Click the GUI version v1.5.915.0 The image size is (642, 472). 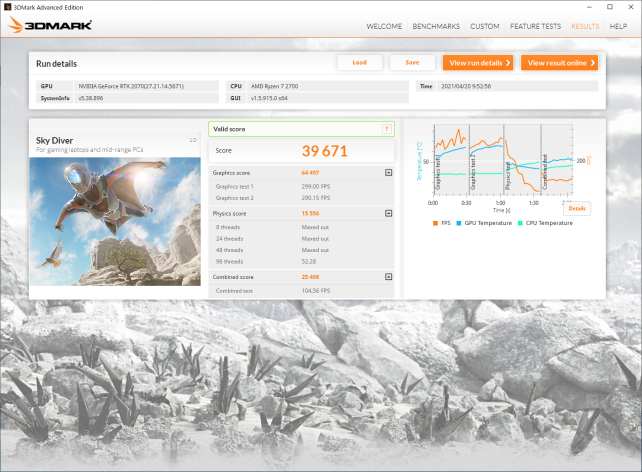click(327, 98)
